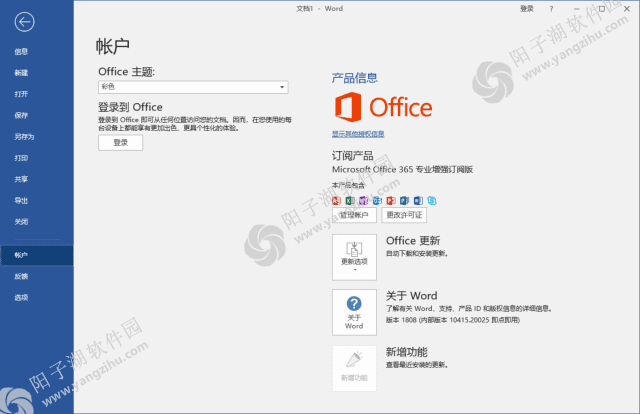Select 关闭 in the sidebar
640x414 pixels.
tap(21, 222)
